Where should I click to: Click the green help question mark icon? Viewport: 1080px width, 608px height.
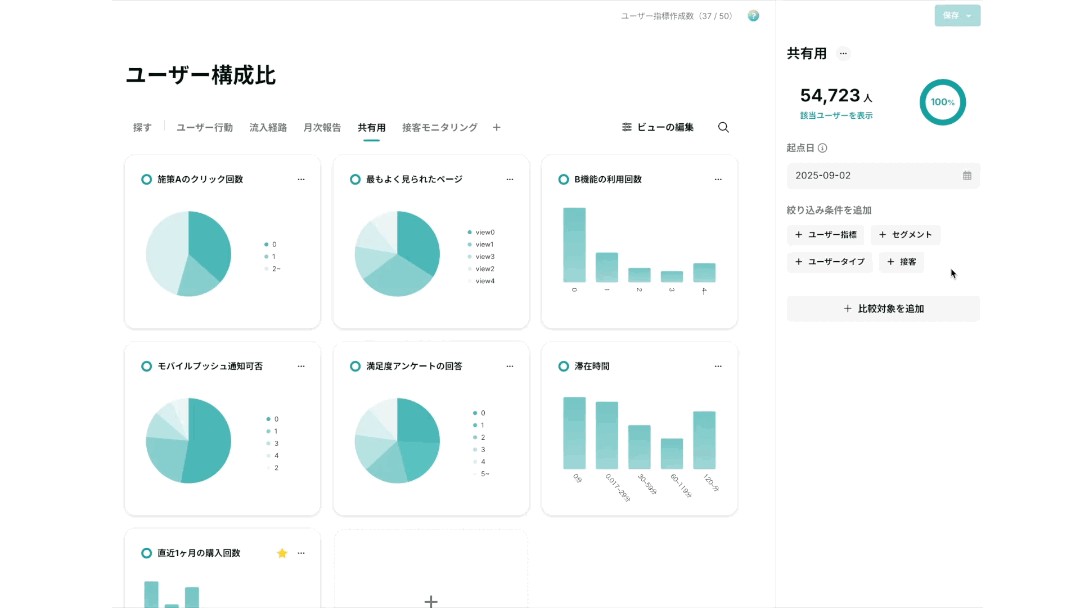pos(754,16)
